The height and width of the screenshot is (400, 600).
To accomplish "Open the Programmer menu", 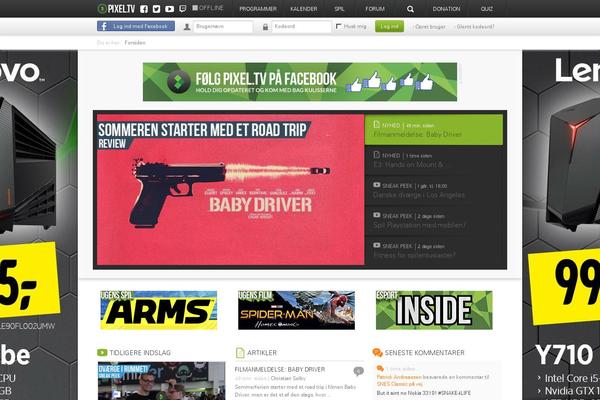I will pos(258,9).
